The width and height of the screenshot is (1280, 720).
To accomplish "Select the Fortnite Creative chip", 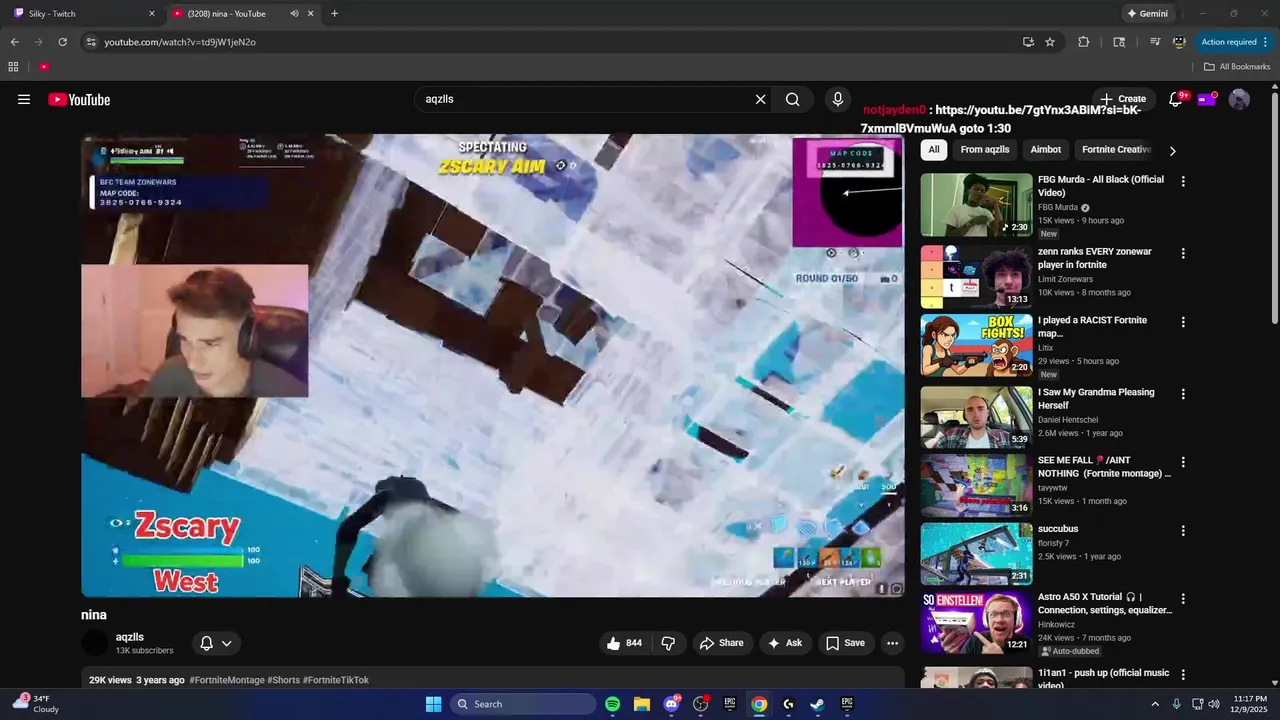I will 1116,150.
